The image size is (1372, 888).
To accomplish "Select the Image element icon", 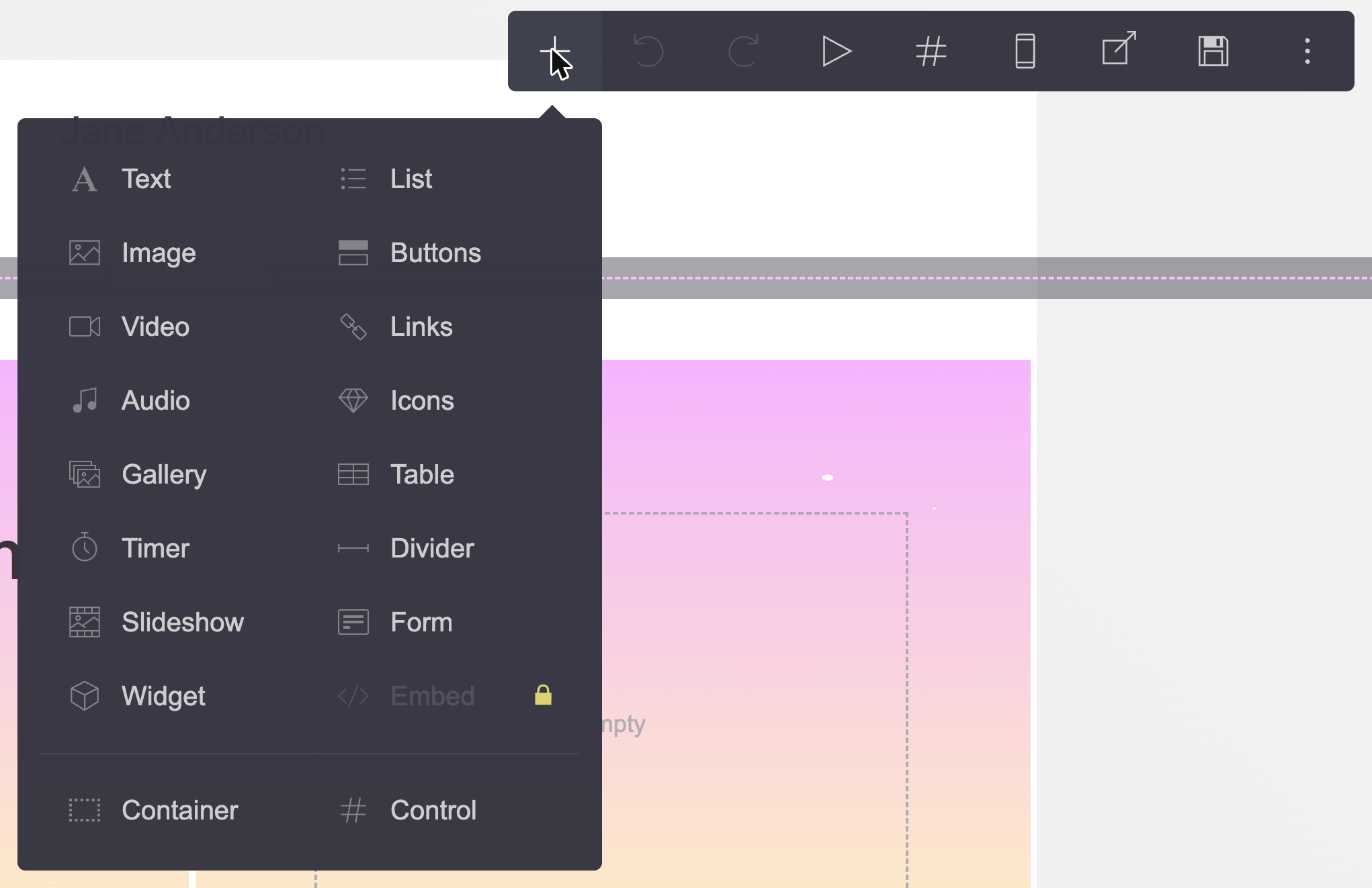I will [x=85, y=253].
